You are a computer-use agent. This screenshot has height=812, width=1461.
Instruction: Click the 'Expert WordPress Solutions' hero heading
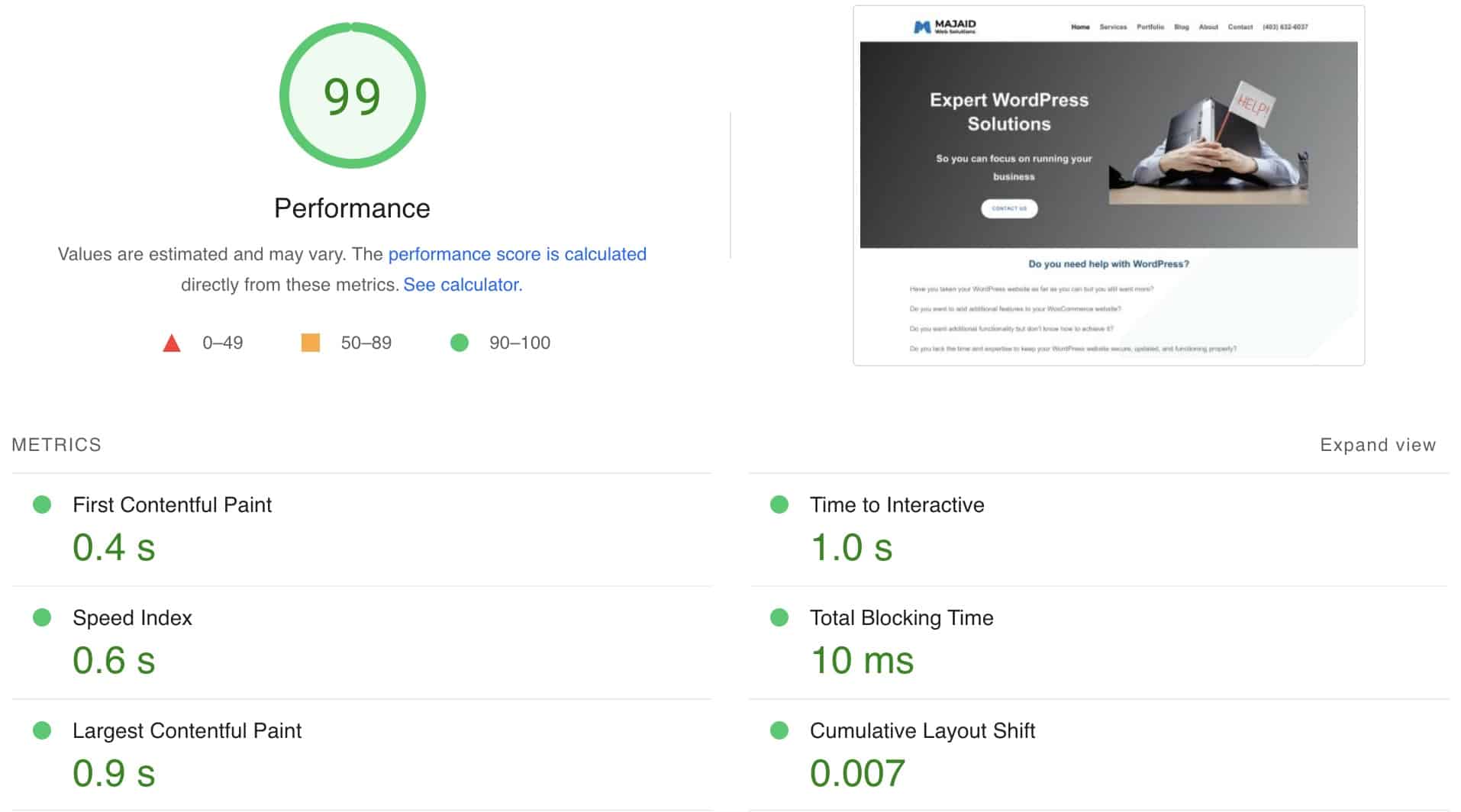(x=1009, y=111)
